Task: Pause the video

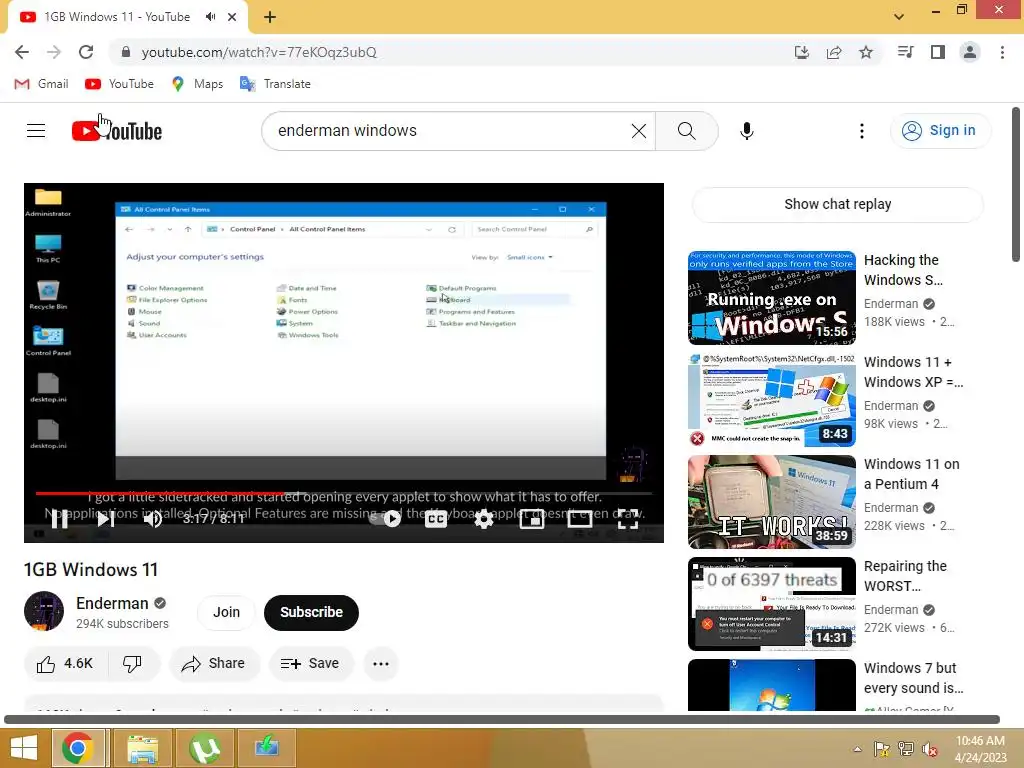Action: click(59, 519)
